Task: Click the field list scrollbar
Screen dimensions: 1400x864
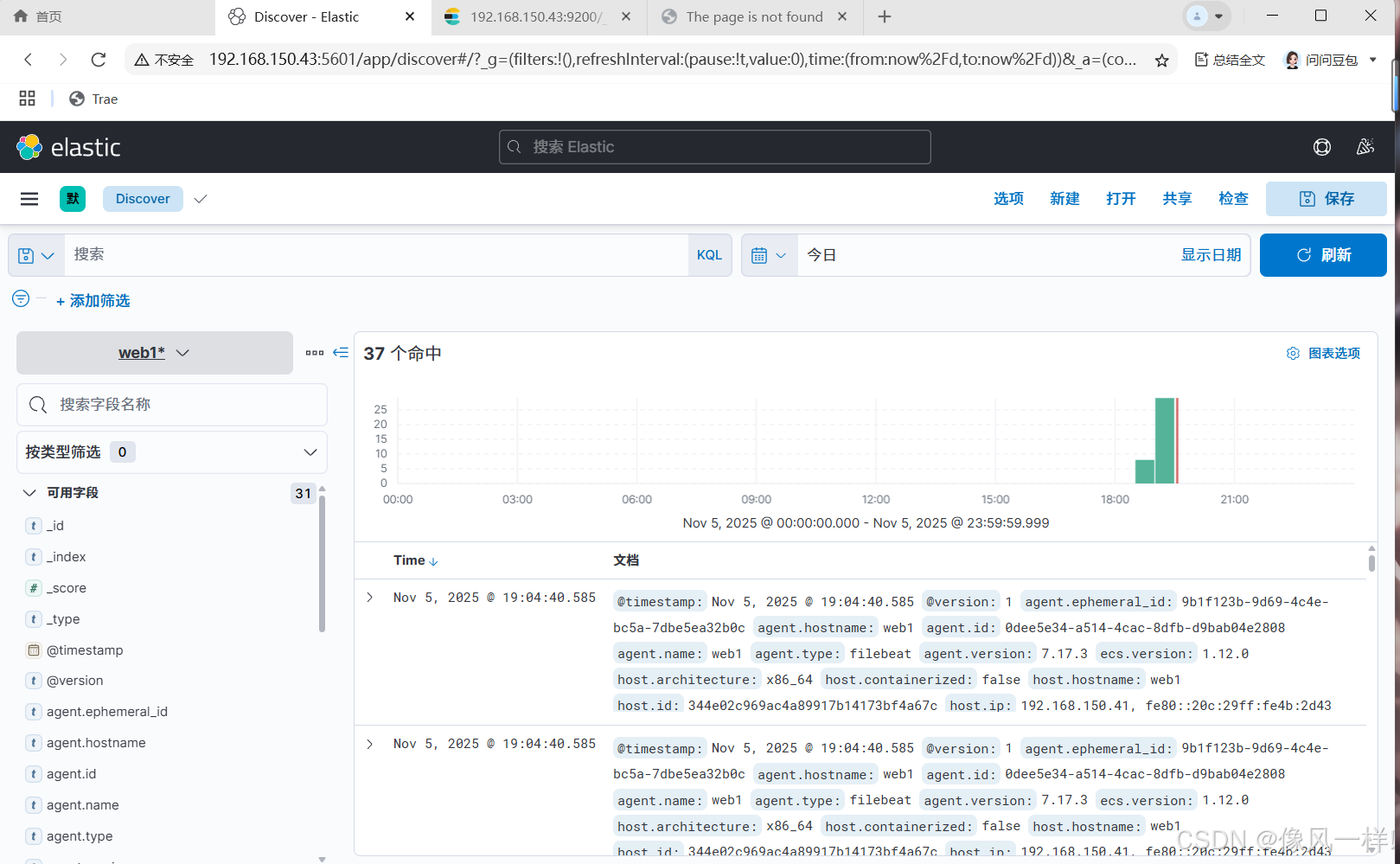Action: click(x=322, y=562)
